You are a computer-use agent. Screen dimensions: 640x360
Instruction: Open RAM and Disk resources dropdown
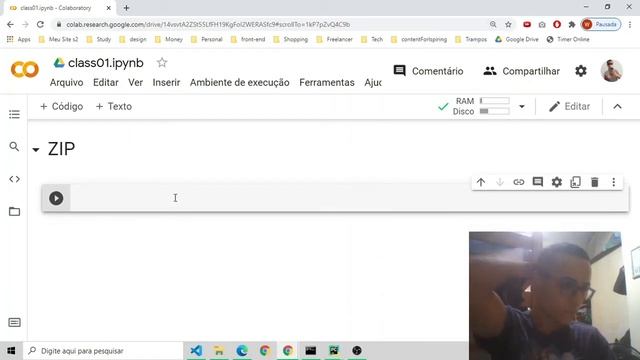(522, 107)
